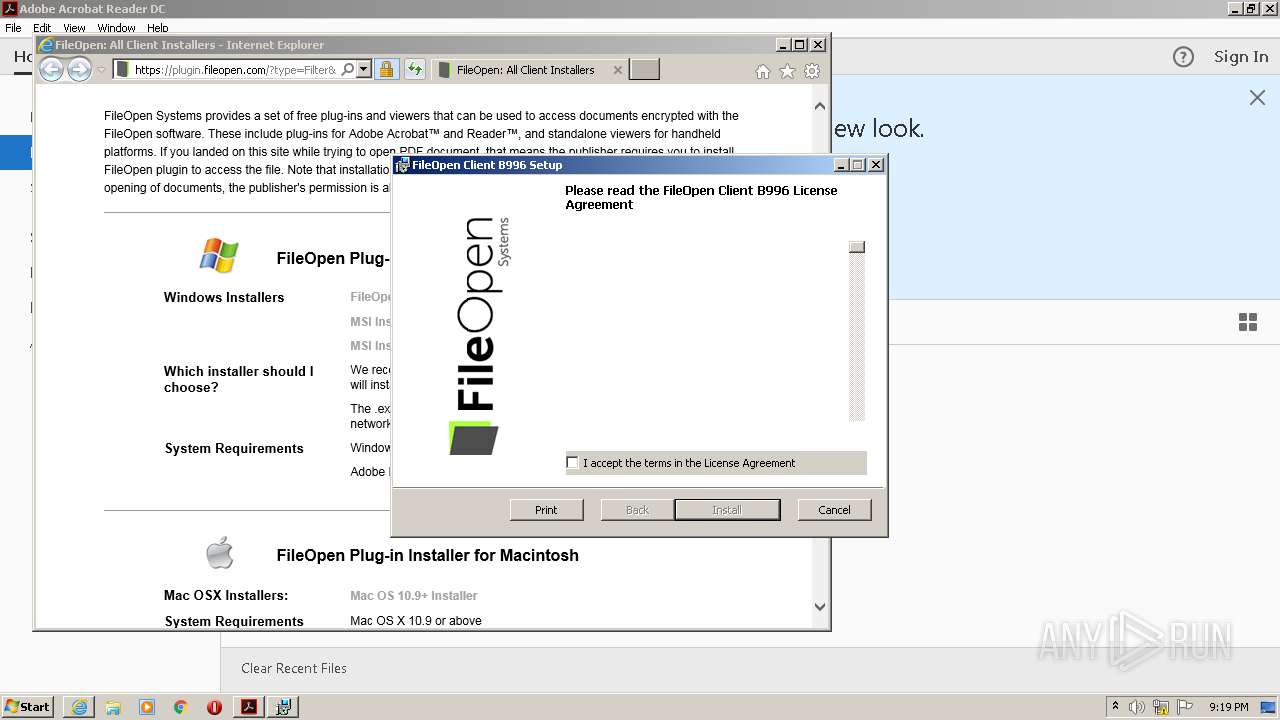Click the FileOpen Client B996 Setup title icon
This screenshot has width=1280, height=720.
(402, 165)
